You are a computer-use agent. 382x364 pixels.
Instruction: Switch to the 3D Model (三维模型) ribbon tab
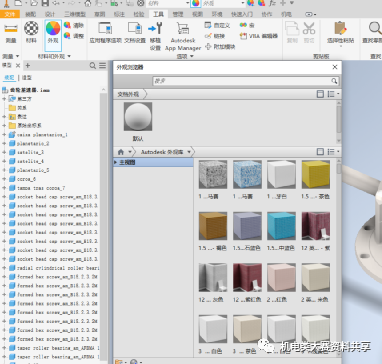pyautogui.click(x=75, y=14)
